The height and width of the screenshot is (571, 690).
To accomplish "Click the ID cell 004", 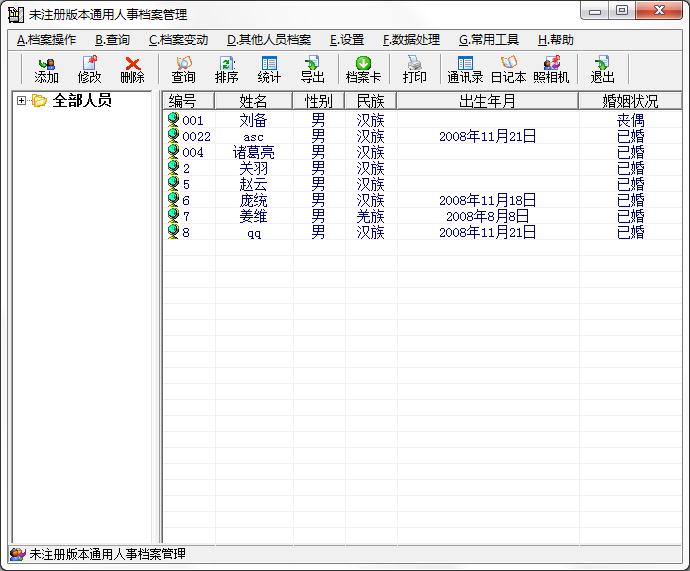I will pyautogui.click(x=193, y=152).
